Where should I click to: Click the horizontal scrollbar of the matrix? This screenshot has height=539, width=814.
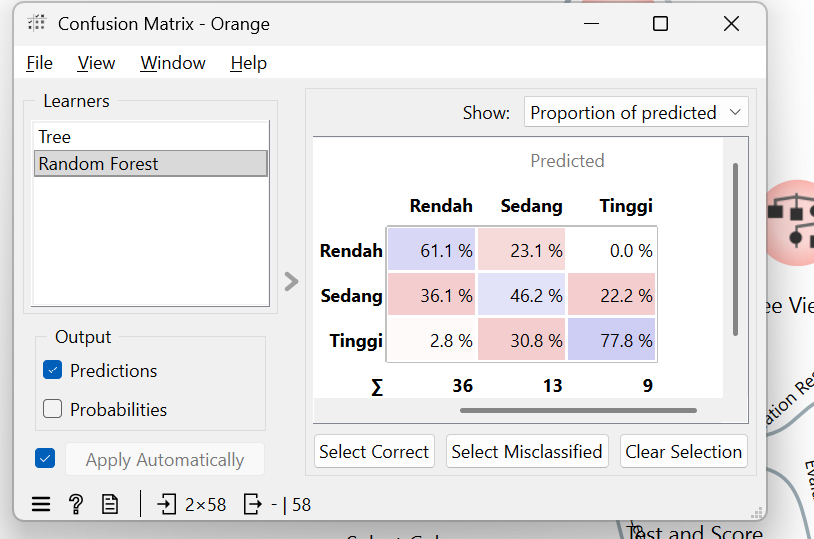coord(578,410)
